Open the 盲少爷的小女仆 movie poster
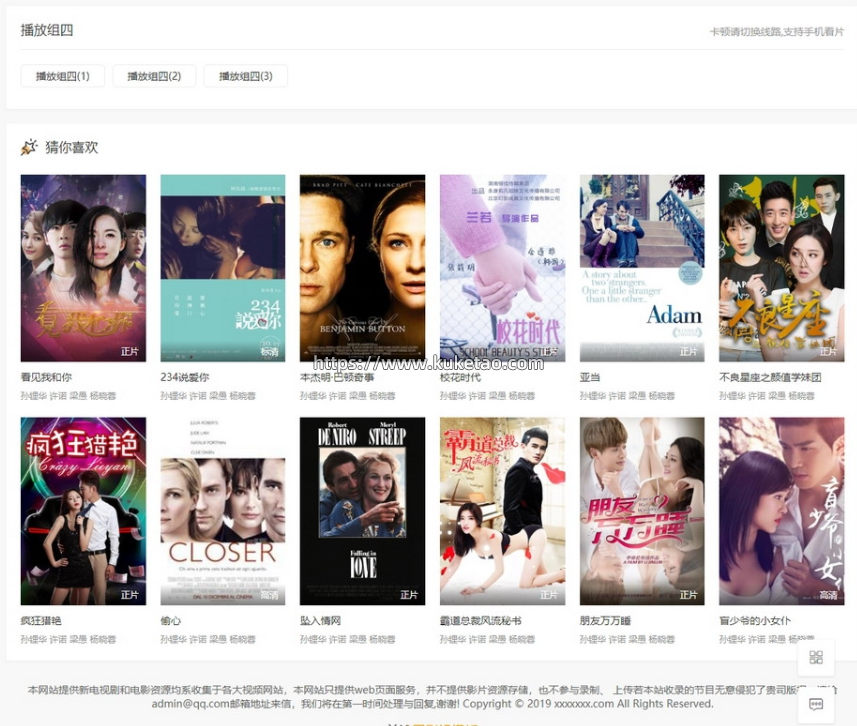 click(782, 511)
